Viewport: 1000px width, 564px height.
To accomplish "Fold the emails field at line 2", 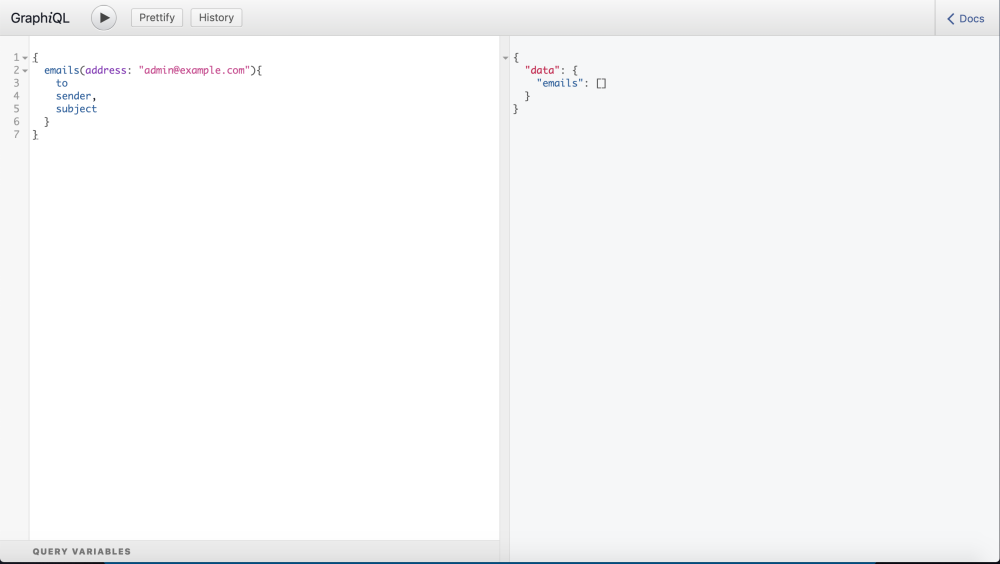I will pos(25,71).
